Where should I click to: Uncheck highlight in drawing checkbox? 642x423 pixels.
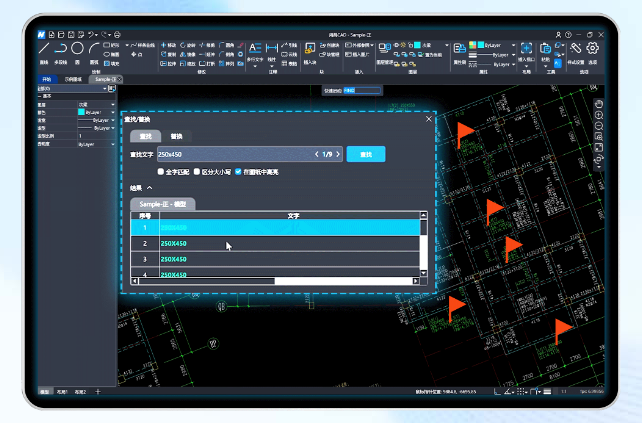tap(238, 171)
